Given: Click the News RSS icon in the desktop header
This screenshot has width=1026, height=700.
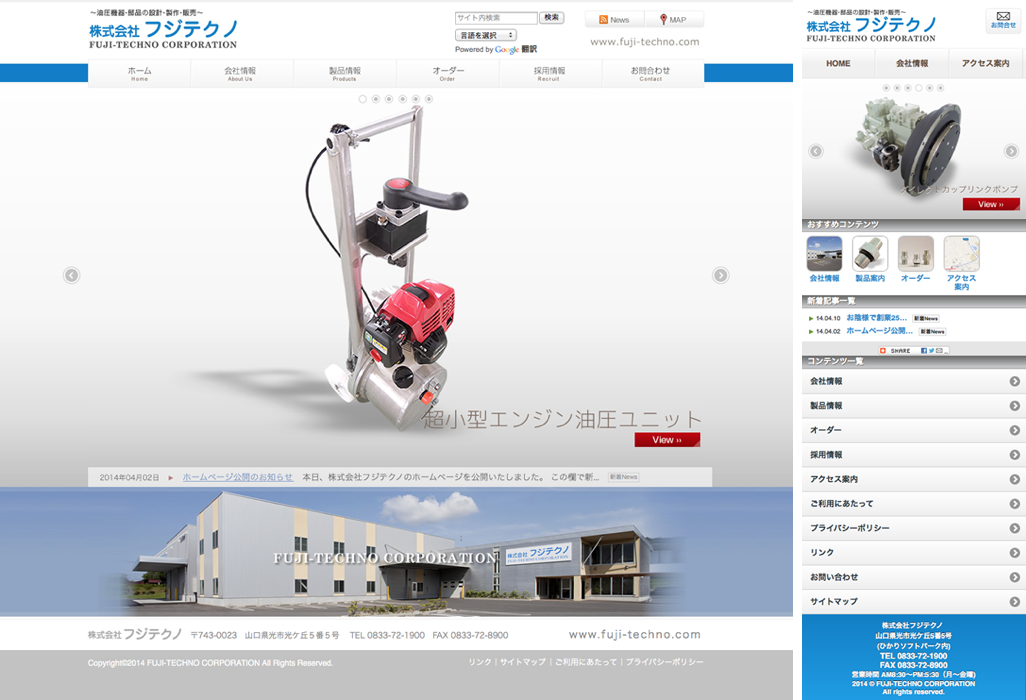Looking at the screenshot, I should (x=603, y=20).
